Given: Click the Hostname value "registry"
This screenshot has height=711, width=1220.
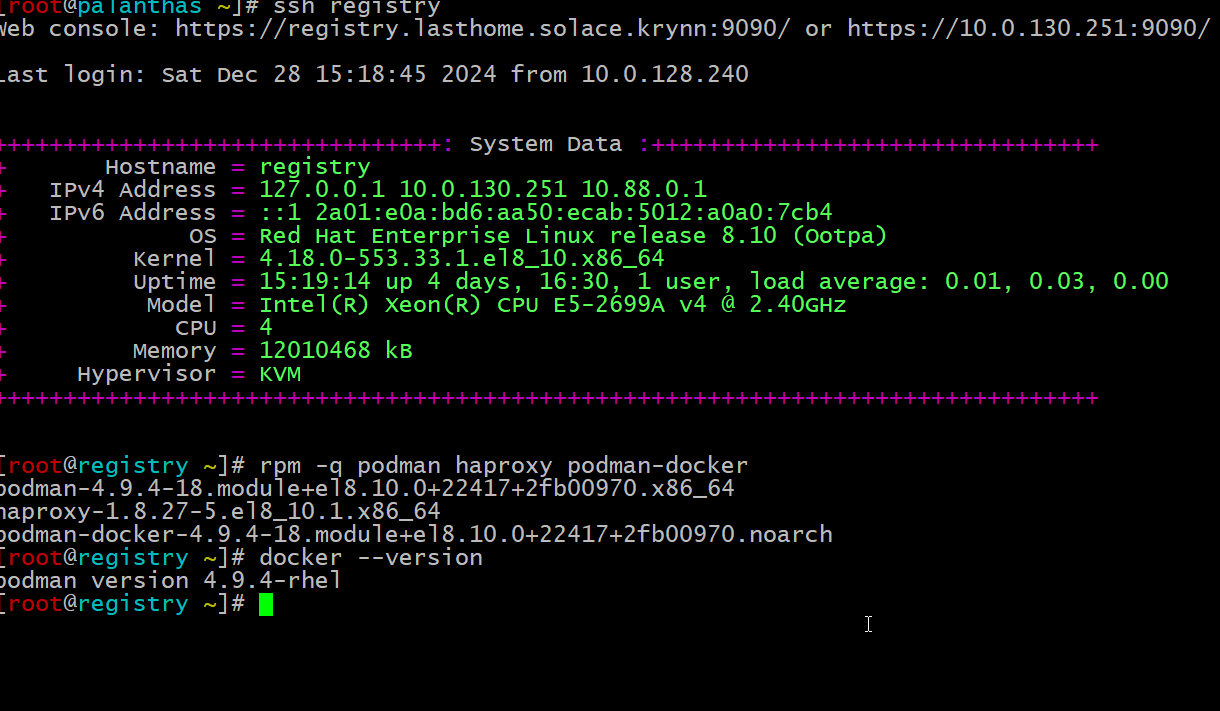Looking at the screenshot, I should (314, 167).
